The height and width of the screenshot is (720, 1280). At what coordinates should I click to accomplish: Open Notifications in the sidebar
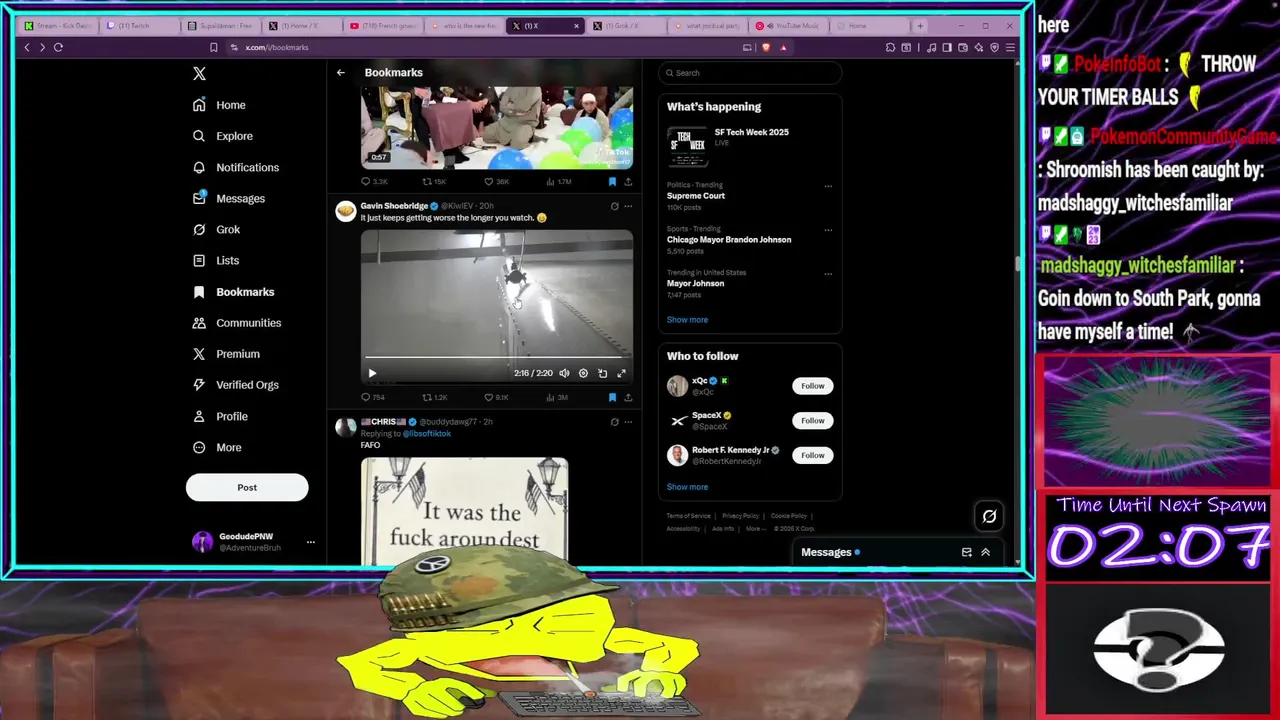tap(236, 167)
